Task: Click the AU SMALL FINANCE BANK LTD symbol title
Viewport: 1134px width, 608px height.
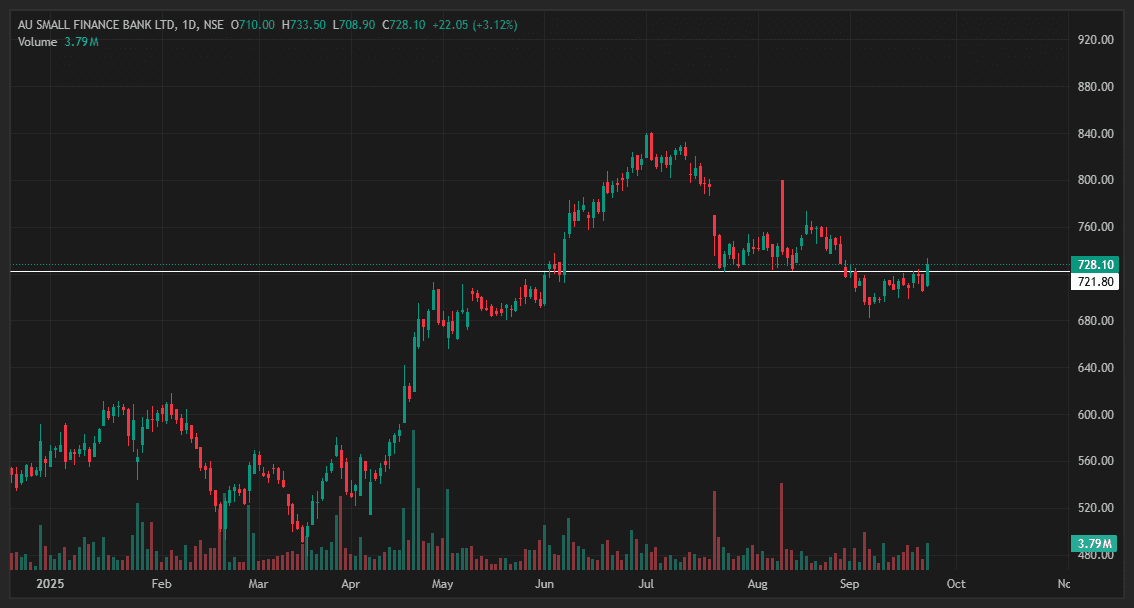Action: coord(96,25)
